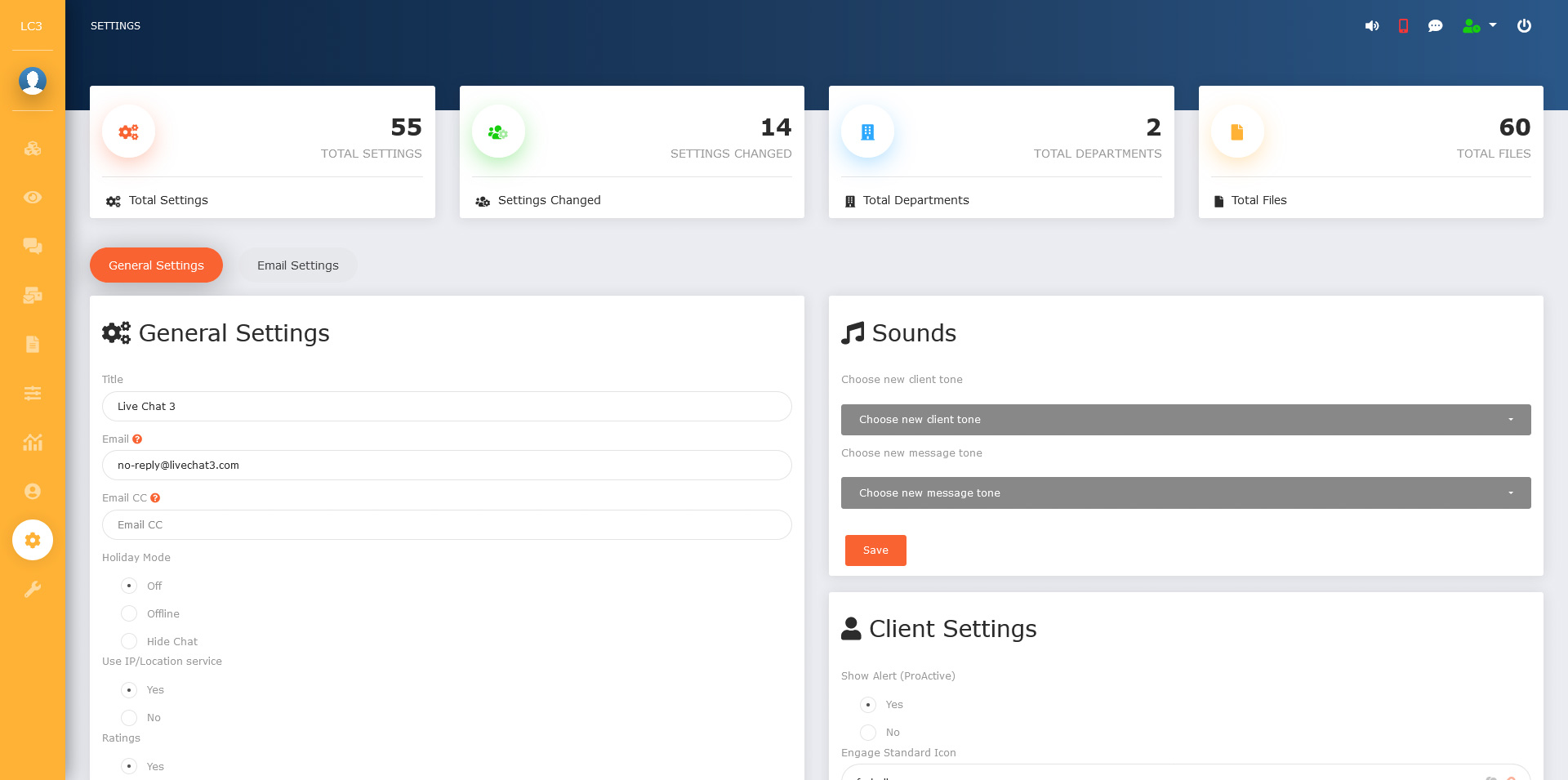Image resolution: width=1568 pixels, height=780 pixels.
Task: Open the green user status dropdown
Action: 1479,26
